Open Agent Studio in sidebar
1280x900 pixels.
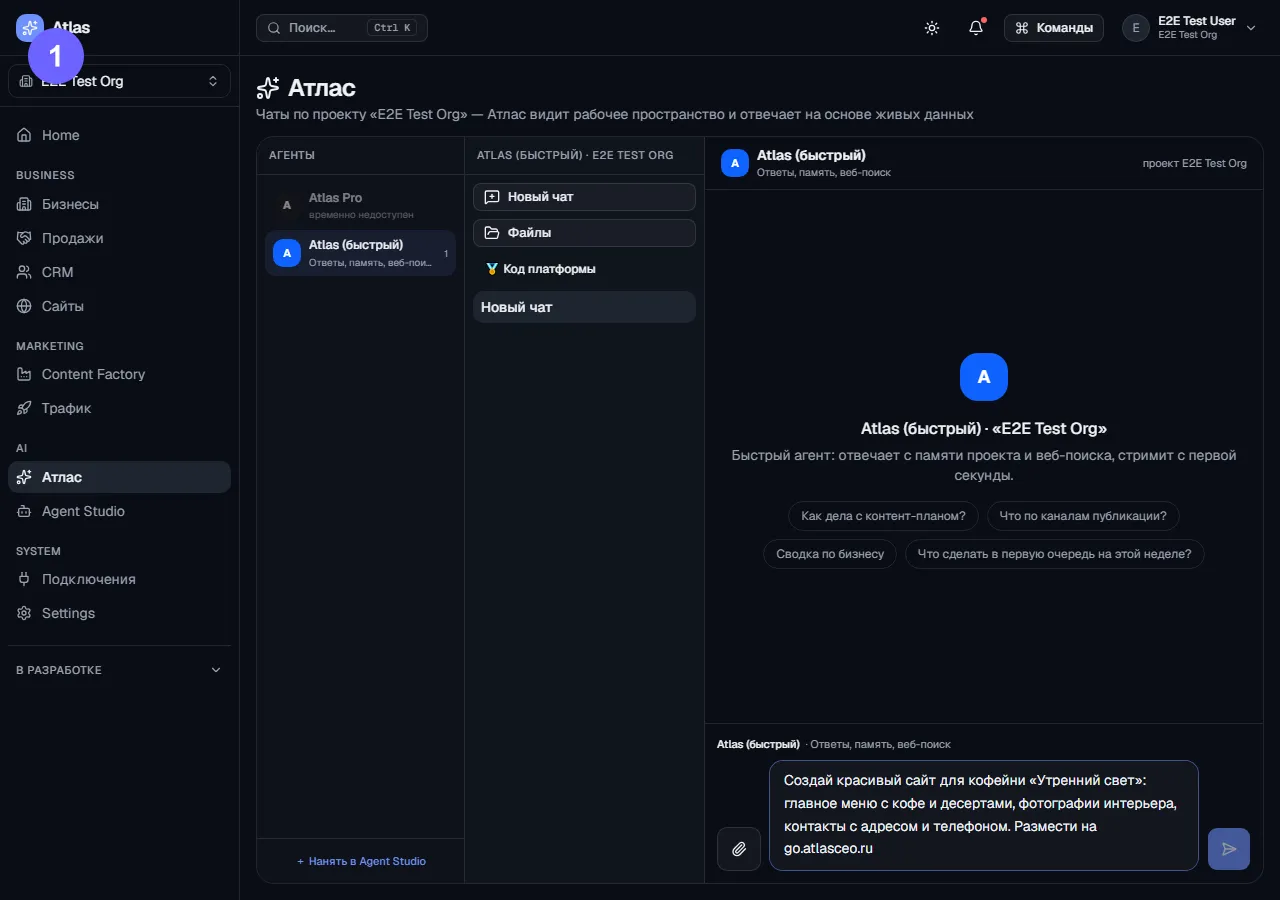119,511
